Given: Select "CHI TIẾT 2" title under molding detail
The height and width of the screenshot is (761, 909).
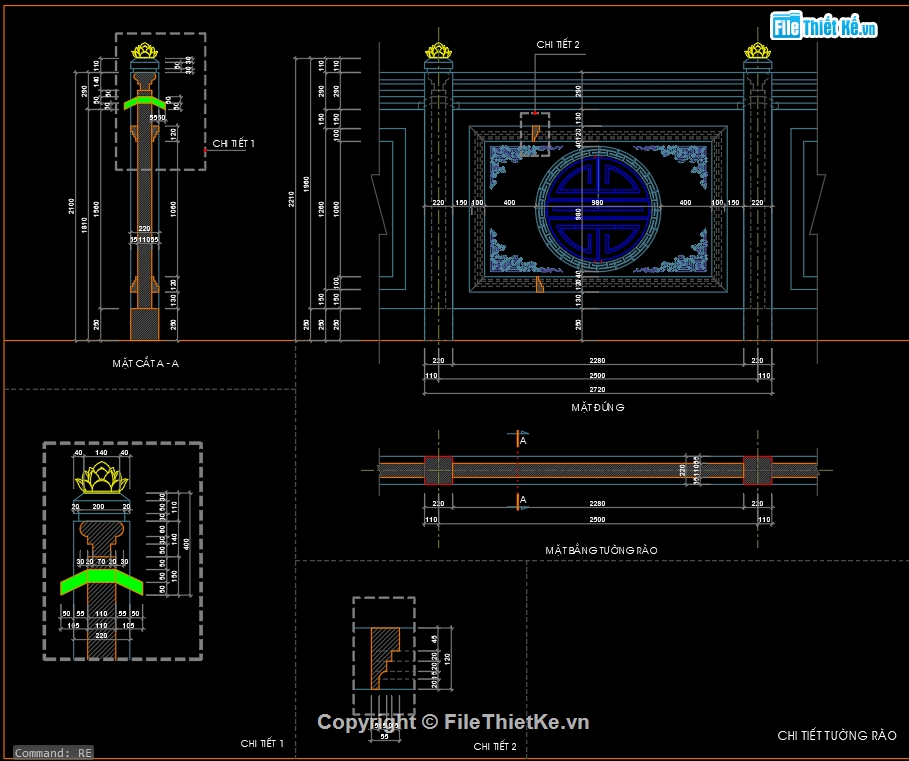Looking at the screenshot, I should point(495,746).
